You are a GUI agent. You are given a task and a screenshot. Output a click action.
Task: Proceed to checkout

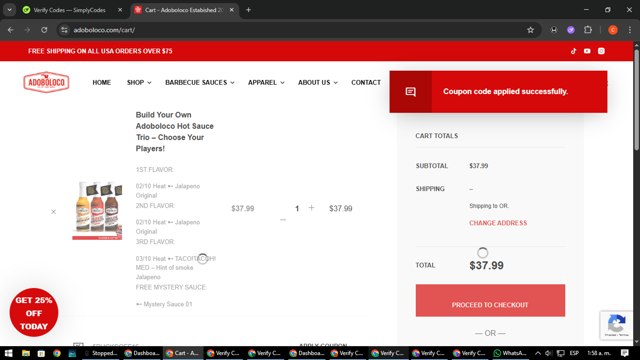click(490, 300)
